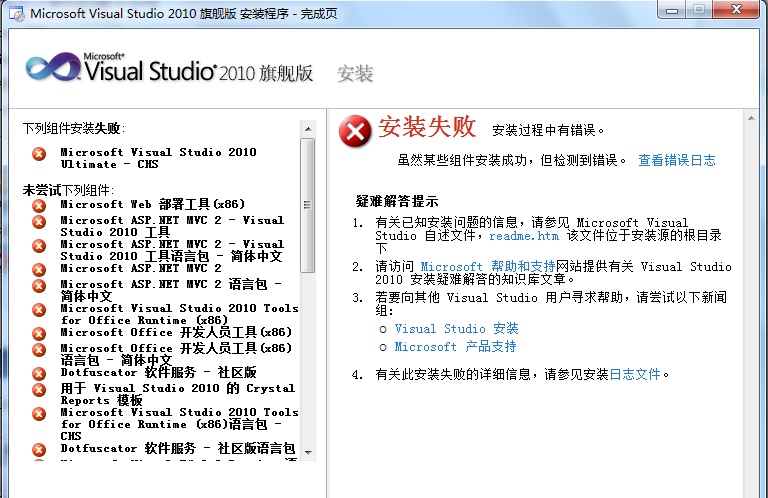768x498 pixels.
Task: Click error icon beside Dotfuscator 软件服务 - 社区版语言包
Action: [x=39, y=449]
